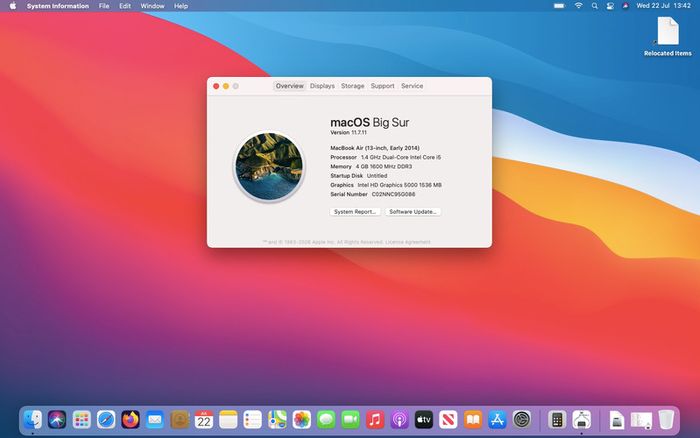Open Safari browser from the Dock
This screenshot has height=438, width=700.
pyautogui.click(x=106, y=420)
